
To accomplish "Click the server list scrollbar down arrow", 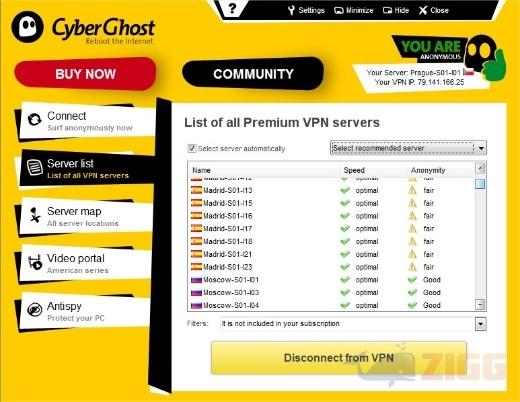I will click(x=480, y=304).
